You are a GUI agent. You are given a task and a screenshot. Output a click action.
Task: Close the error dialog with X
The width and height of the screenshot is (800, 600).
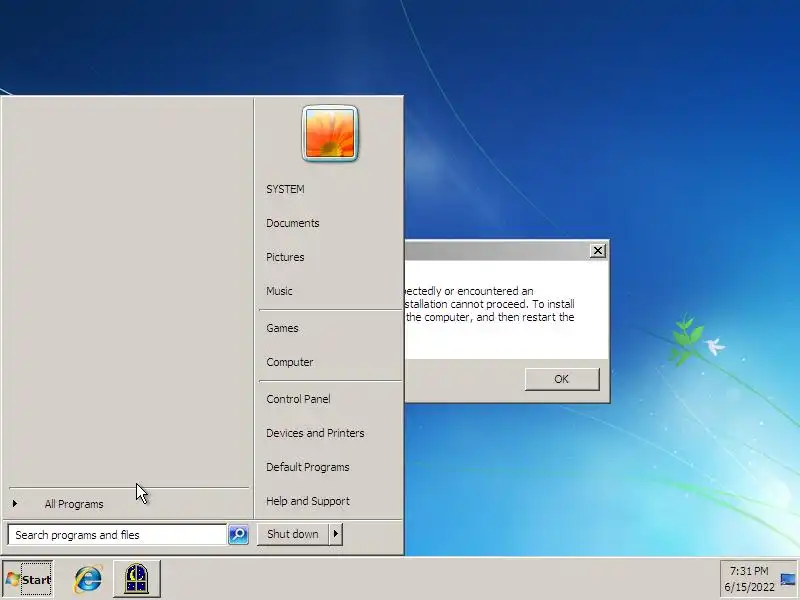coord(597,251)
